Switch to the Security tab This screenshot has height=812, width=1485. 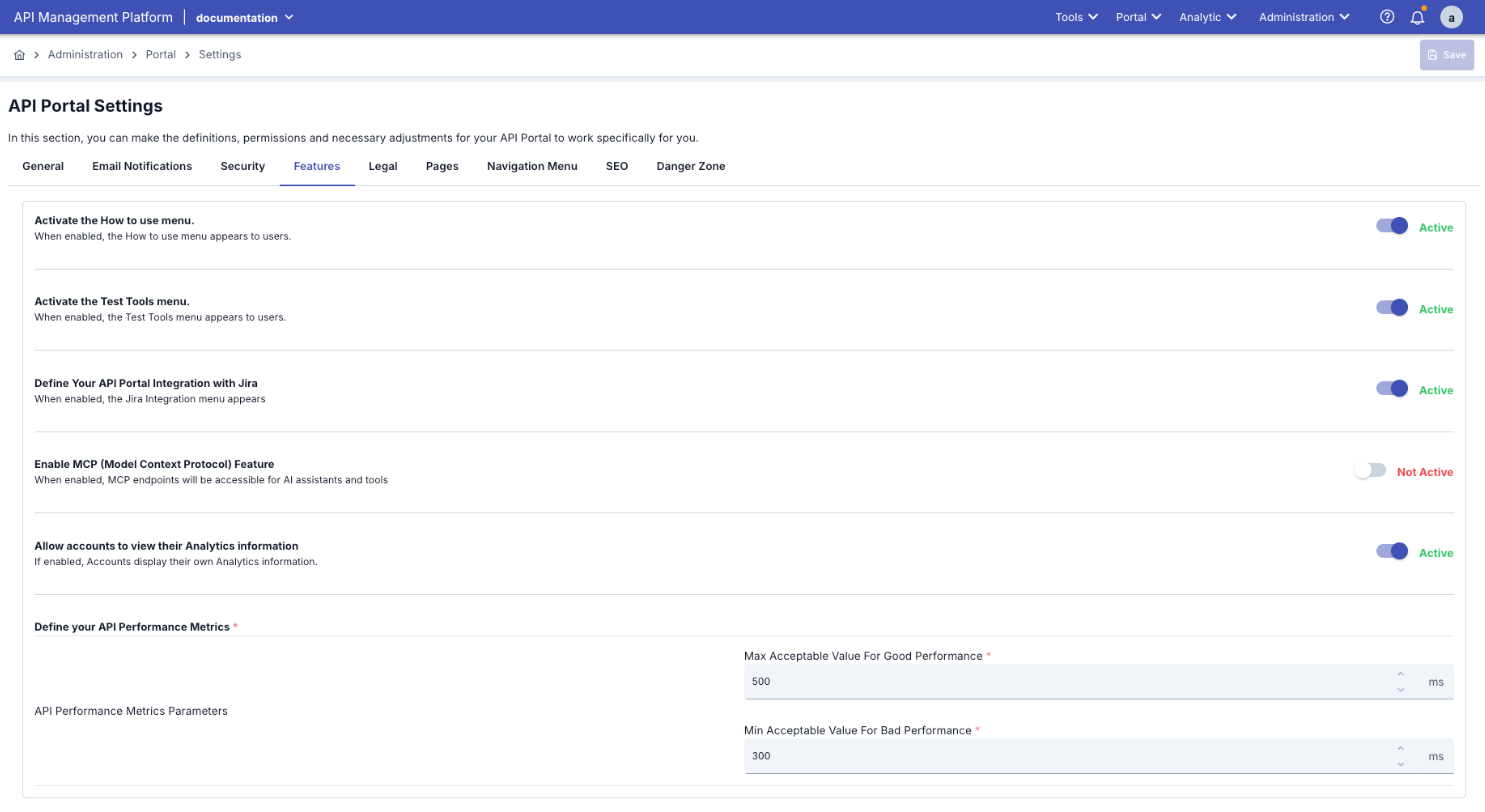(243, 167)
